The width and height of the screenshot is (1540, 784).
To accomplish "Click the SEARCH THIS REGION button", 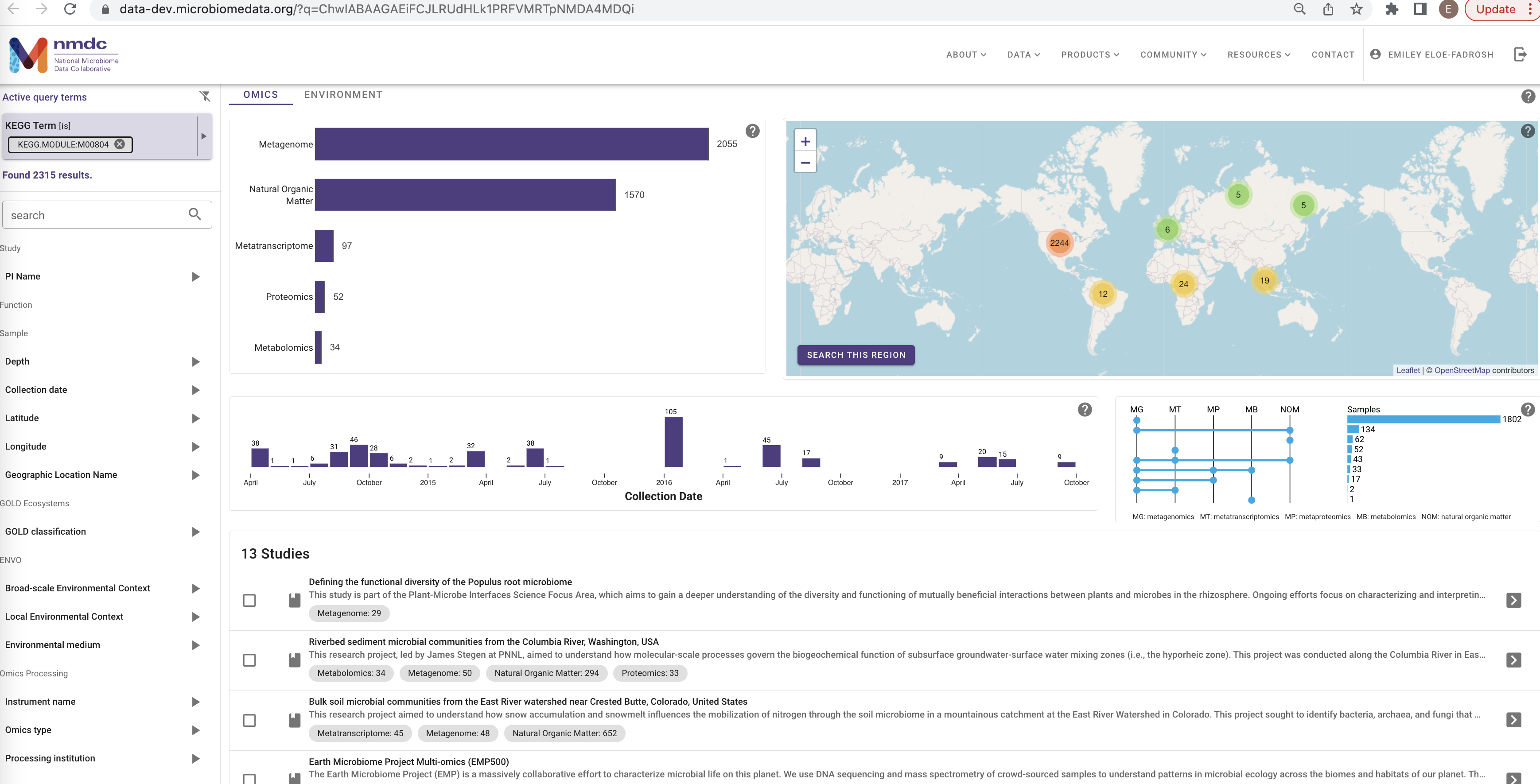I will (x=856, y=354).
